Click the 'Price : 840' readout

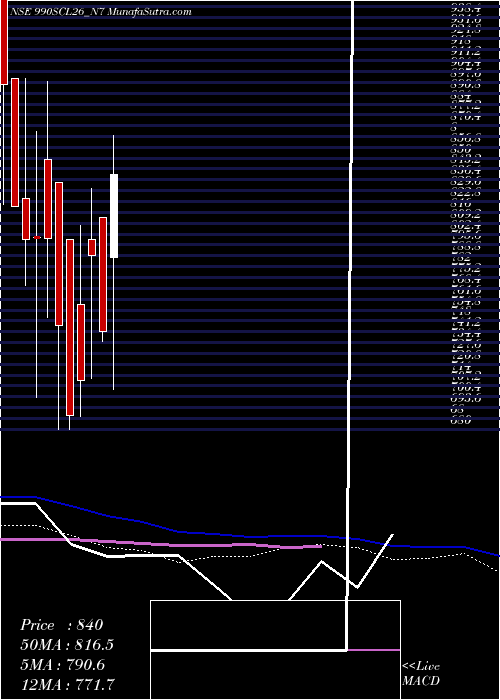coord(62,625)
